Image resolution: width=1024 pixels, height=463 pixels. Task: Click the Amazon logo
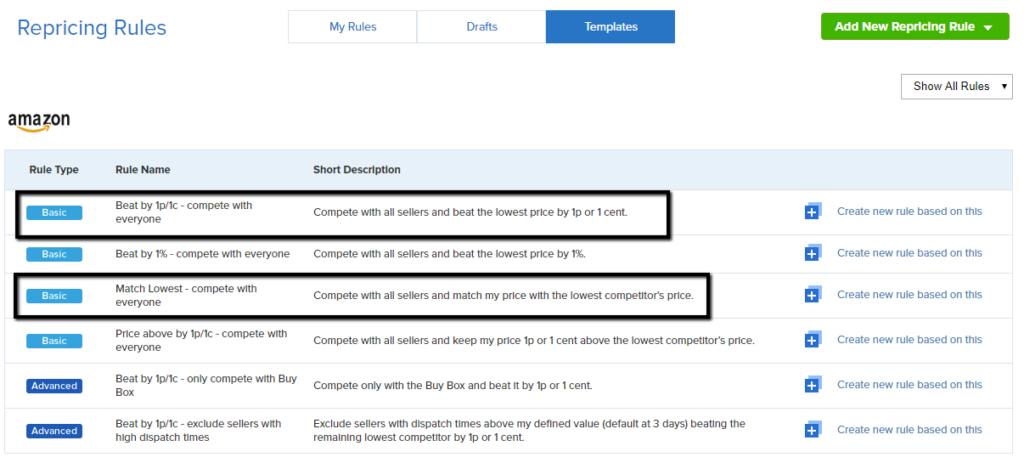pyautogui.click(x=39, y=122)
